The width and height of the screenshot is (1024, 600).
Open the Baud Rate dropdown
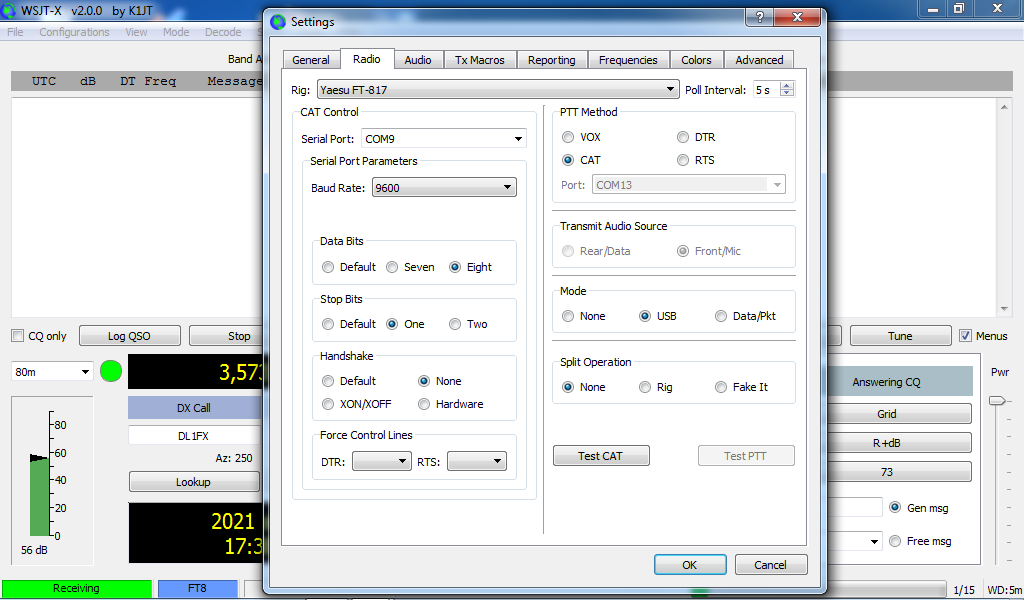tap(443, 187)
